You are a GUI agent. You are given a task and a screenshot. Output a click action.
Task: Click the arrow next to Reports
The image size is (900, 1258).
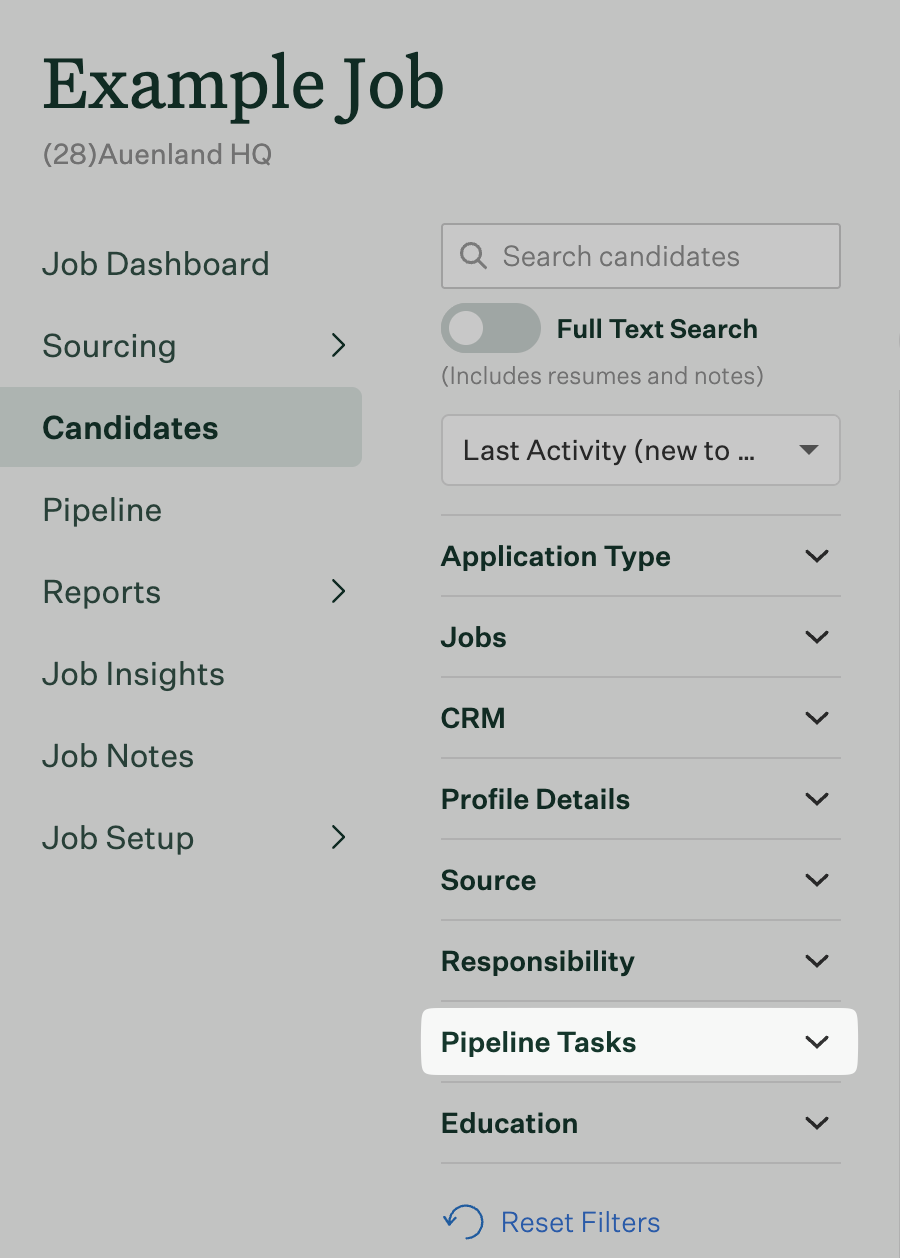click(x=339, y=592)
